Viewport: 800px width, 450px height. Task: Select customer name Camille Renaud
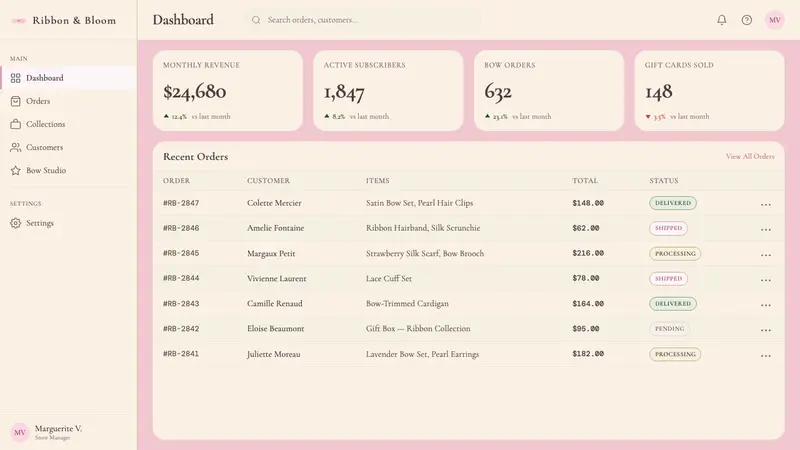(274, 304)
